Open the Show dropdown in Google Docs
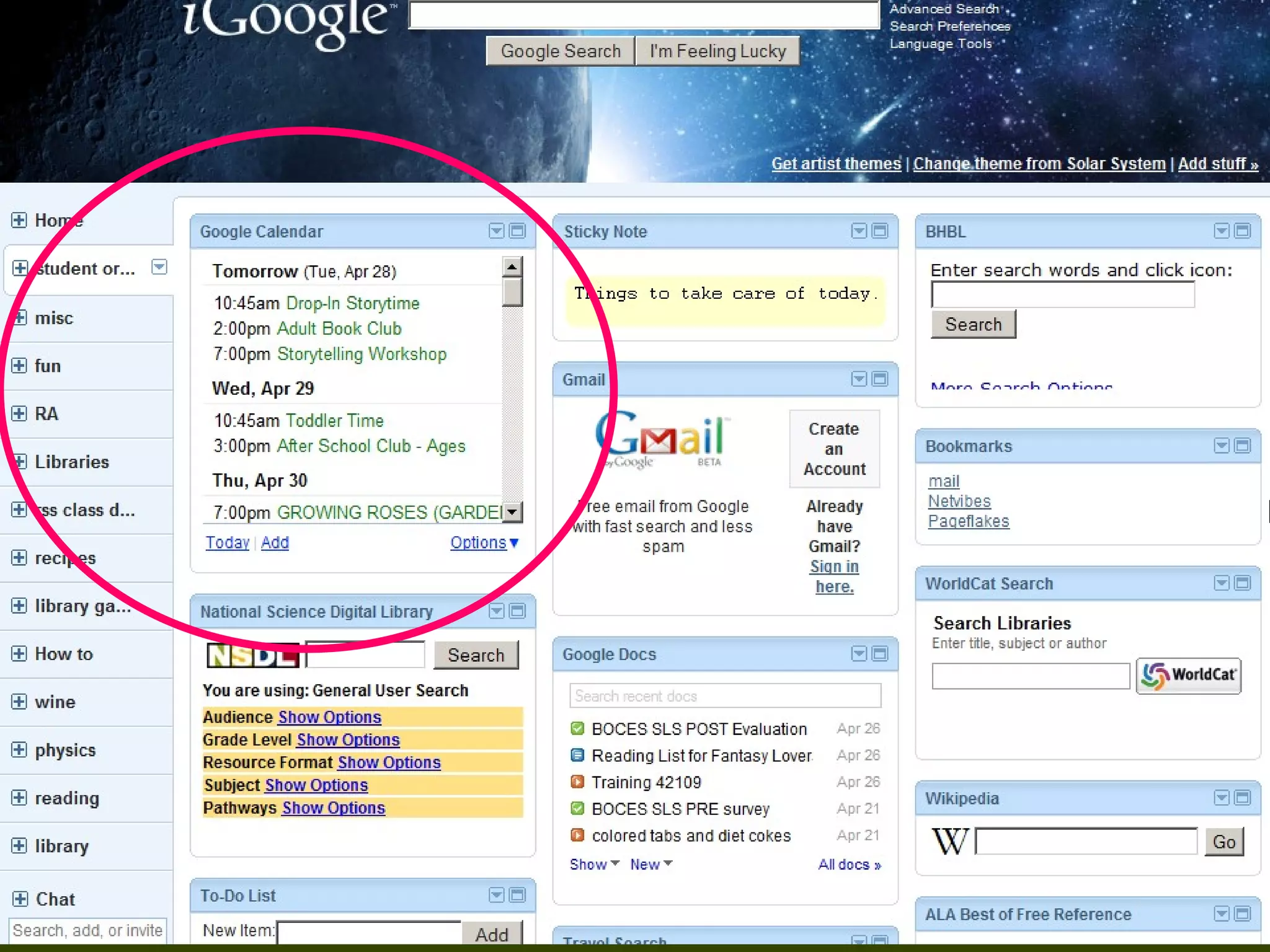Screen dimensions: 1270x952 tap(594, 864)
